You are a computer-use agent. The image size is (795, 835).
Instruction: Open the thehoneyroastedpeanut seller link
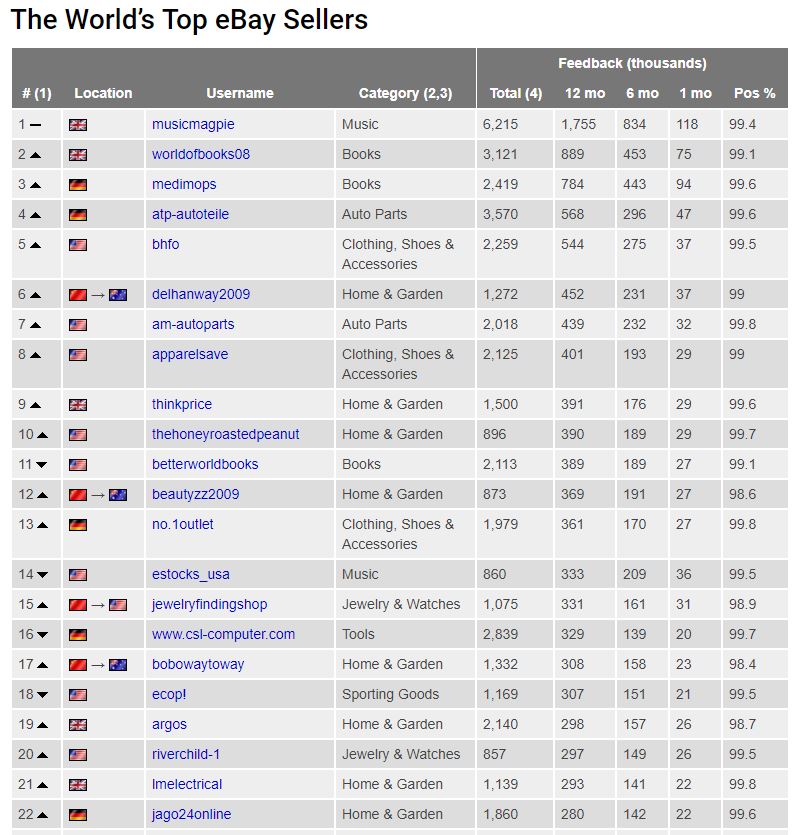tap(225, 435)
